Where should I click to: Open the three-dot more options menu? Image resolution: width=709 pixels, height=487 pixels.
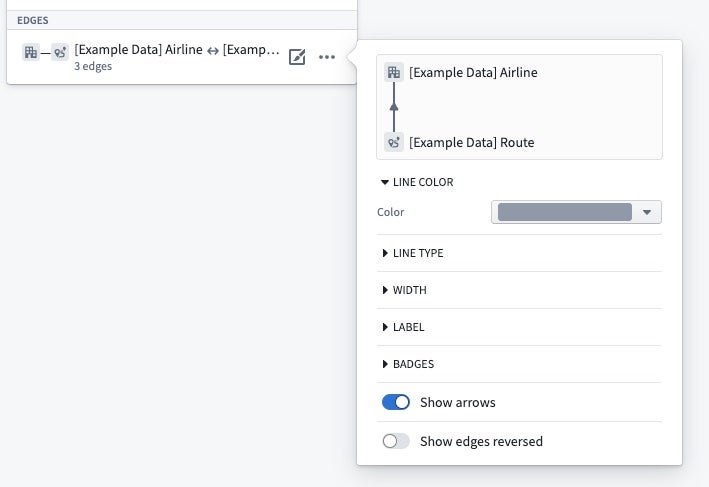click(x=327, y=57)
